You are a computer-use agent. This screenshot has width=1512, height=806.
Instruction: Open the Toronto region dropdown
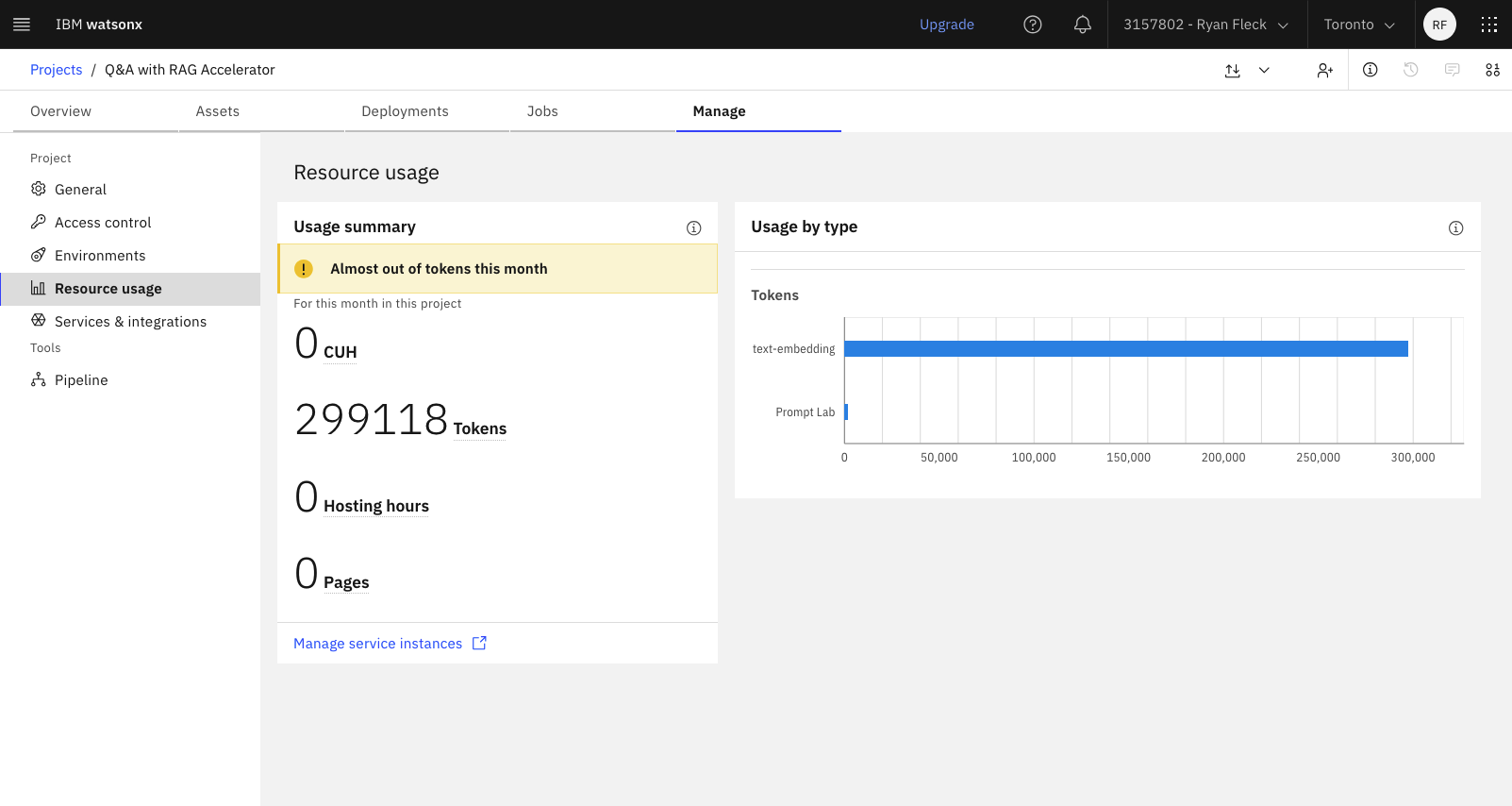[x=1358, y=25]
